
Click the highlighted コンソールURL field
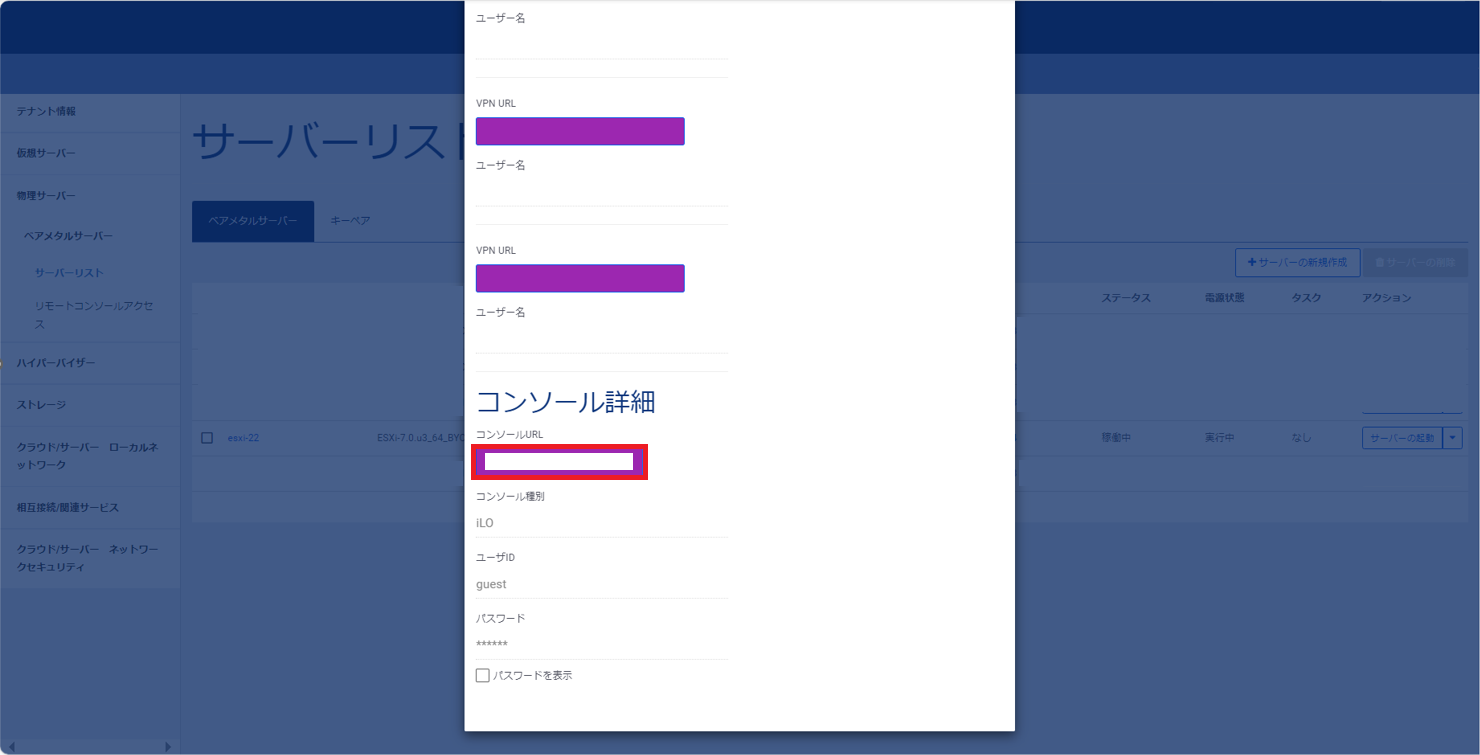(559, 462)
